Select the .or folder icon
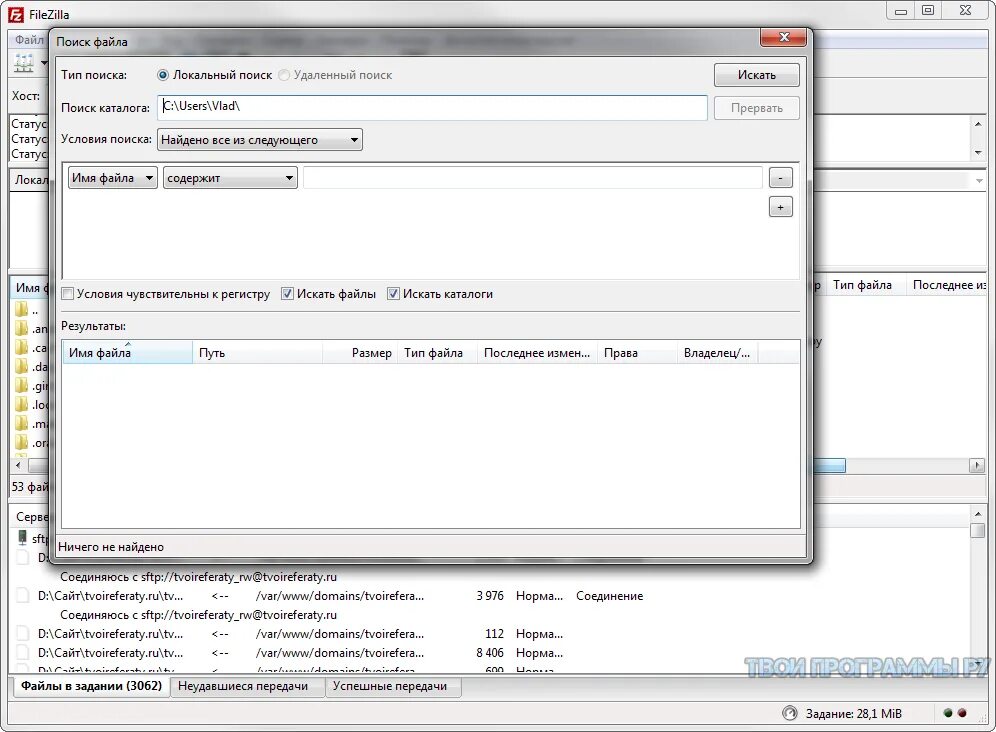 (x=22, y=443)
